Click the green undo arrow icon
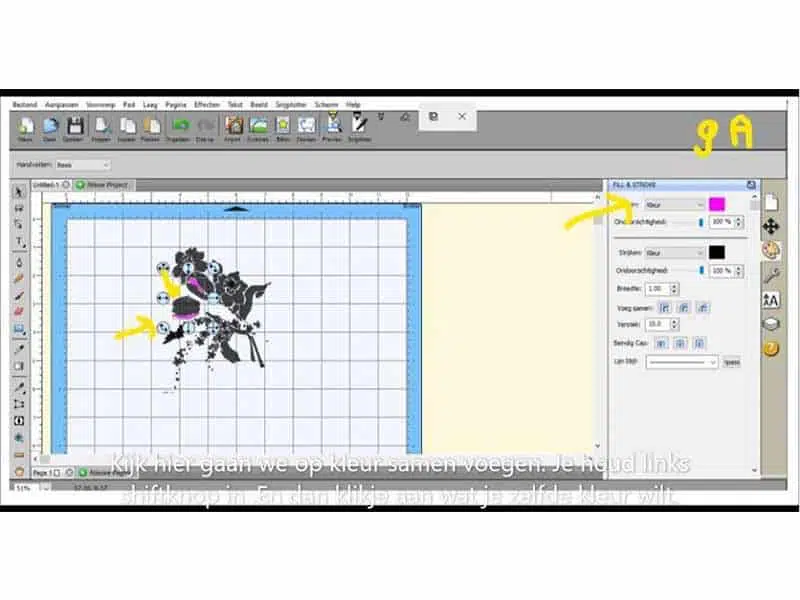Image resolution: width=800 pixels, height=600 pixels. click(x=180, y=126)
